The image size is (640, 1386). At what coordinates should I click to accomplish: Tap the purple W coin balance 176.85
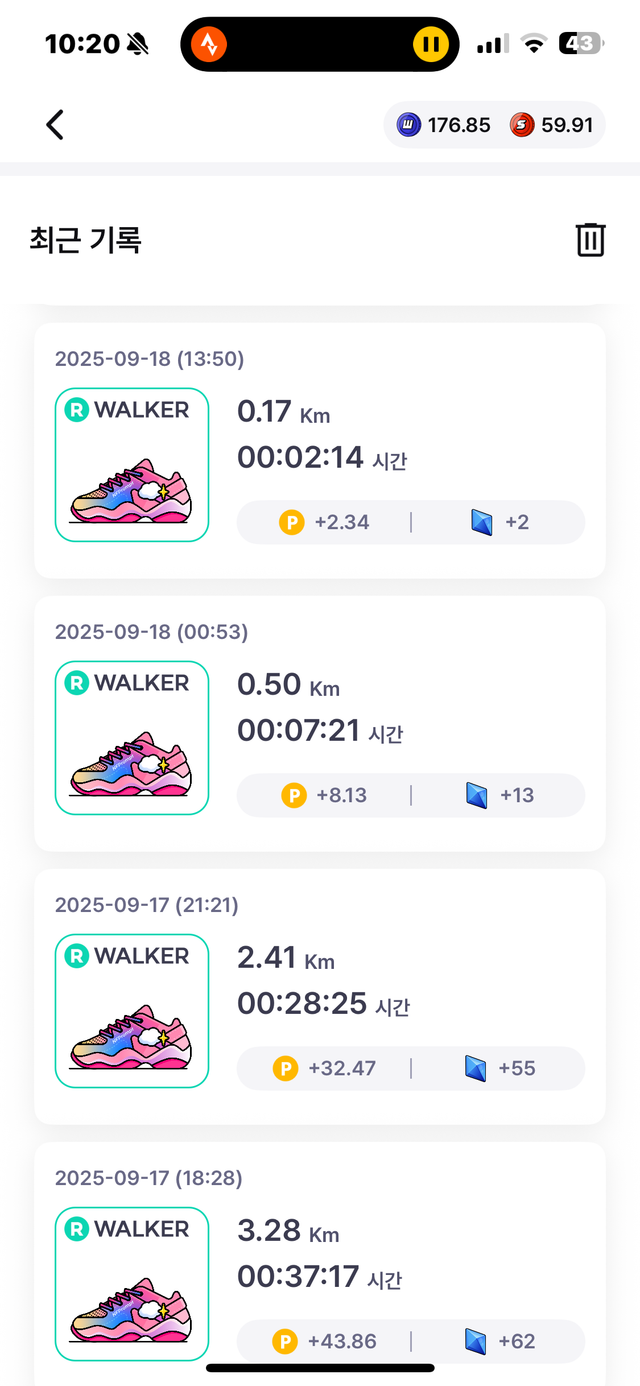(444, 125)
